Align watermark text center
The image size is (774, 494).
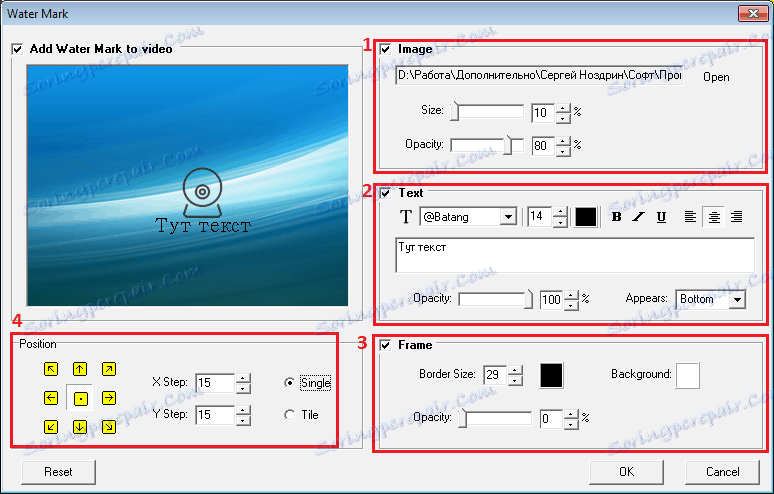[714, 217]
